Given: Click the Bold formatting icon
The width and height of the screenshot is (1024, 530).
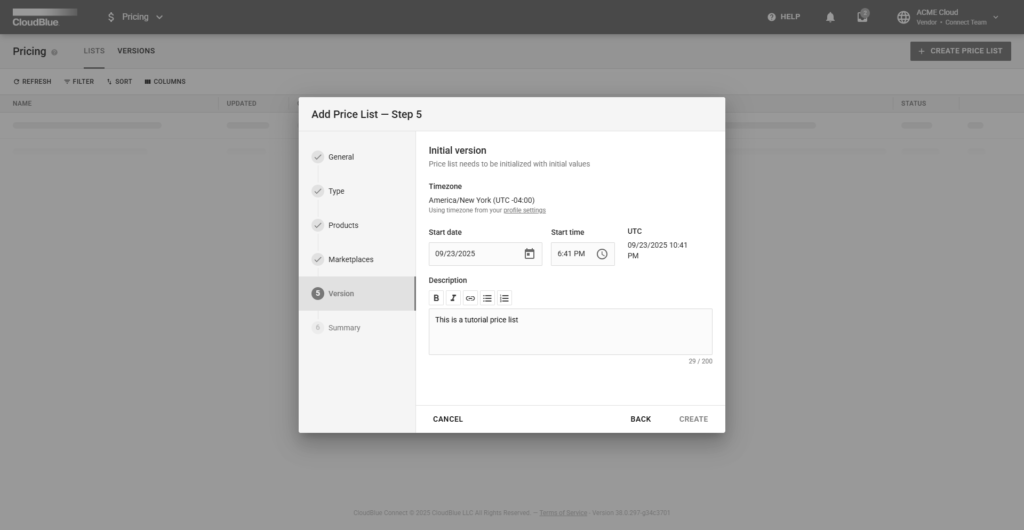Looking at the screenshot, I should (436, 298).
